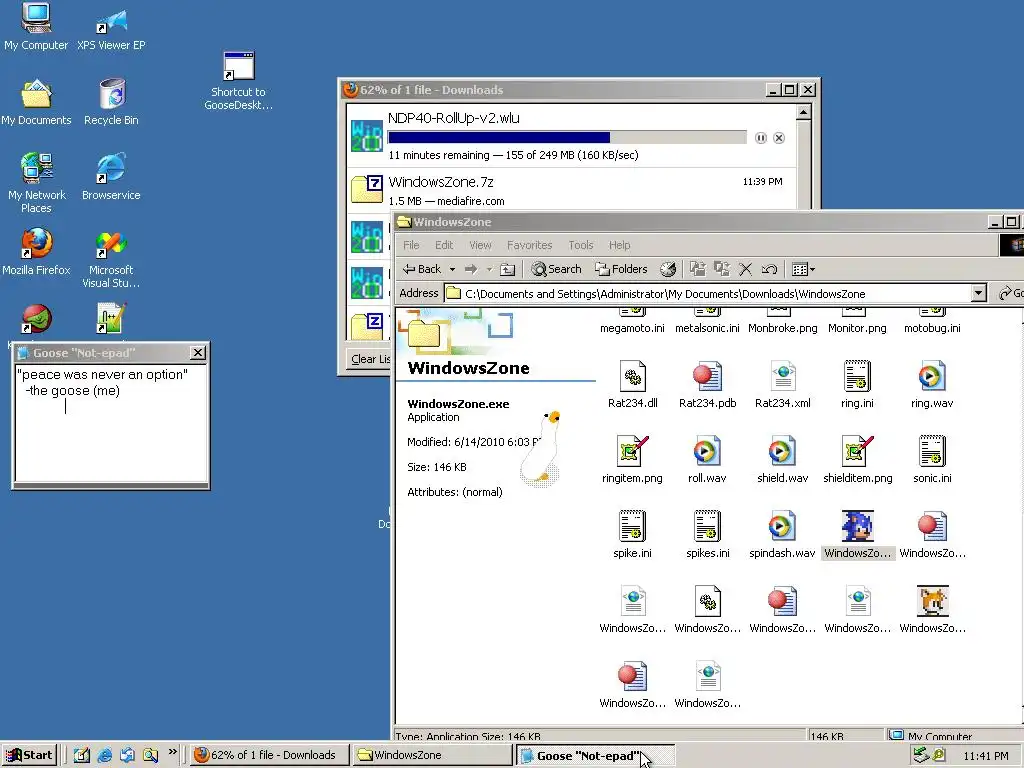
Task: Select the WindowsZone file with Tails icon
Action: click(932, 601)
